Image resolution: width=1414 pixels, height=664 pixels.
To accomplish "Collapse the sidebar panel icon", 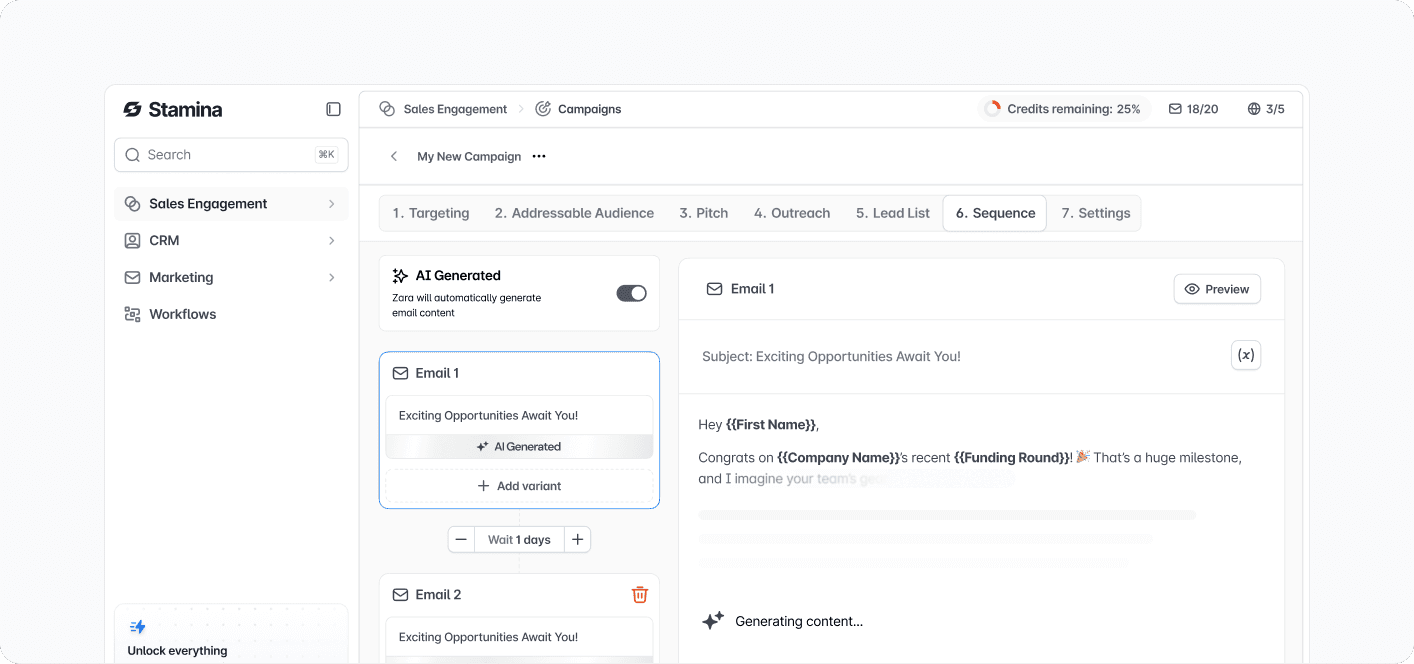I will (x=333, y=110).
